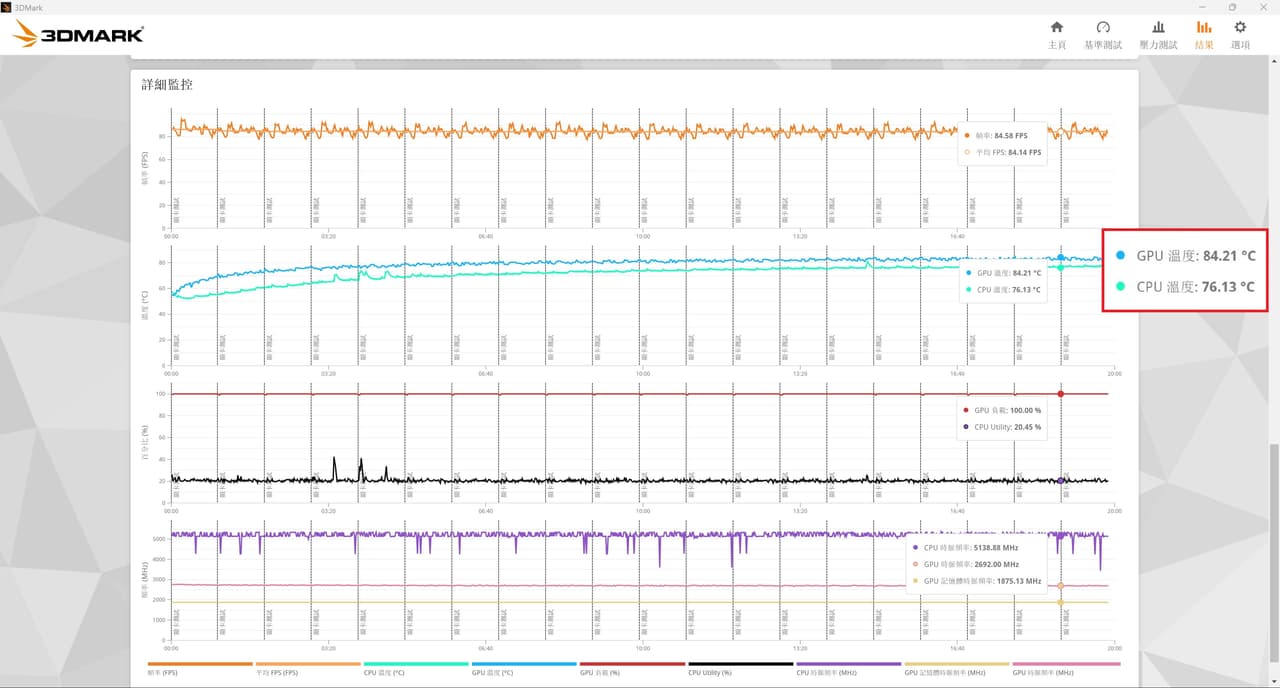
Task: Click GPU load data point on chart
Action: (x=1060, y=394)
